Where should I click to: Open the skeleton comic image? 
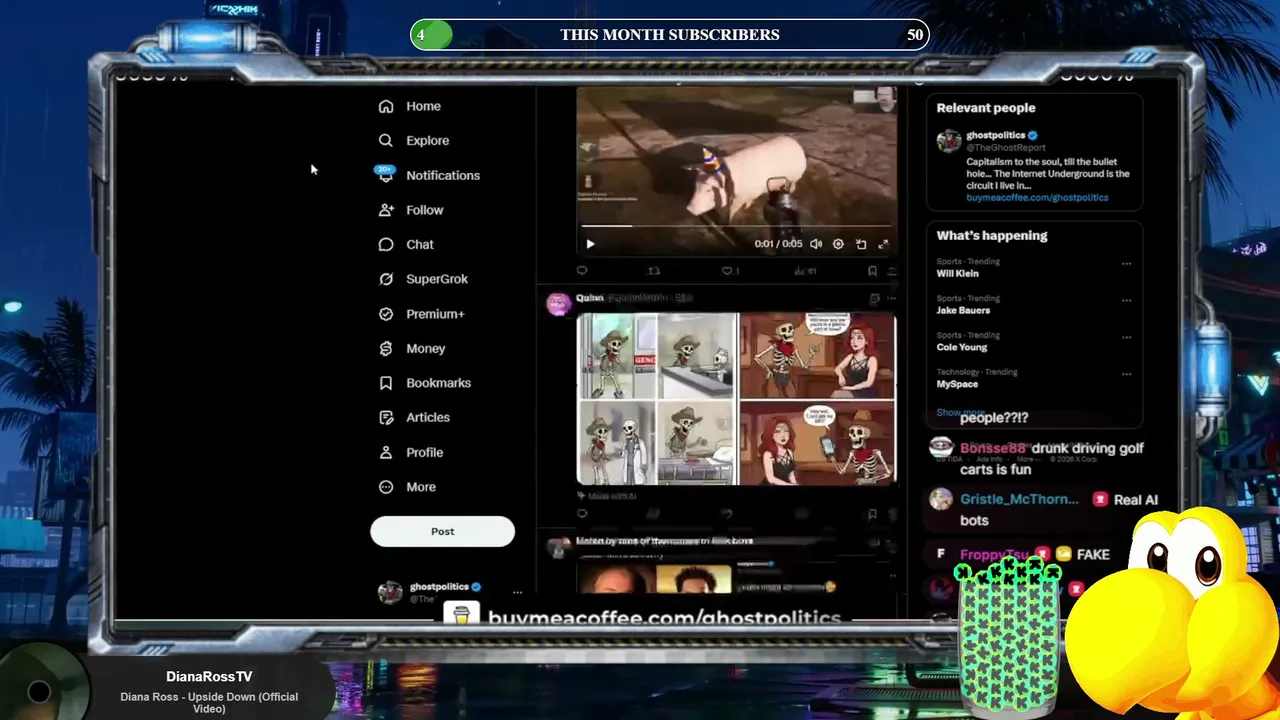point(736,399)
